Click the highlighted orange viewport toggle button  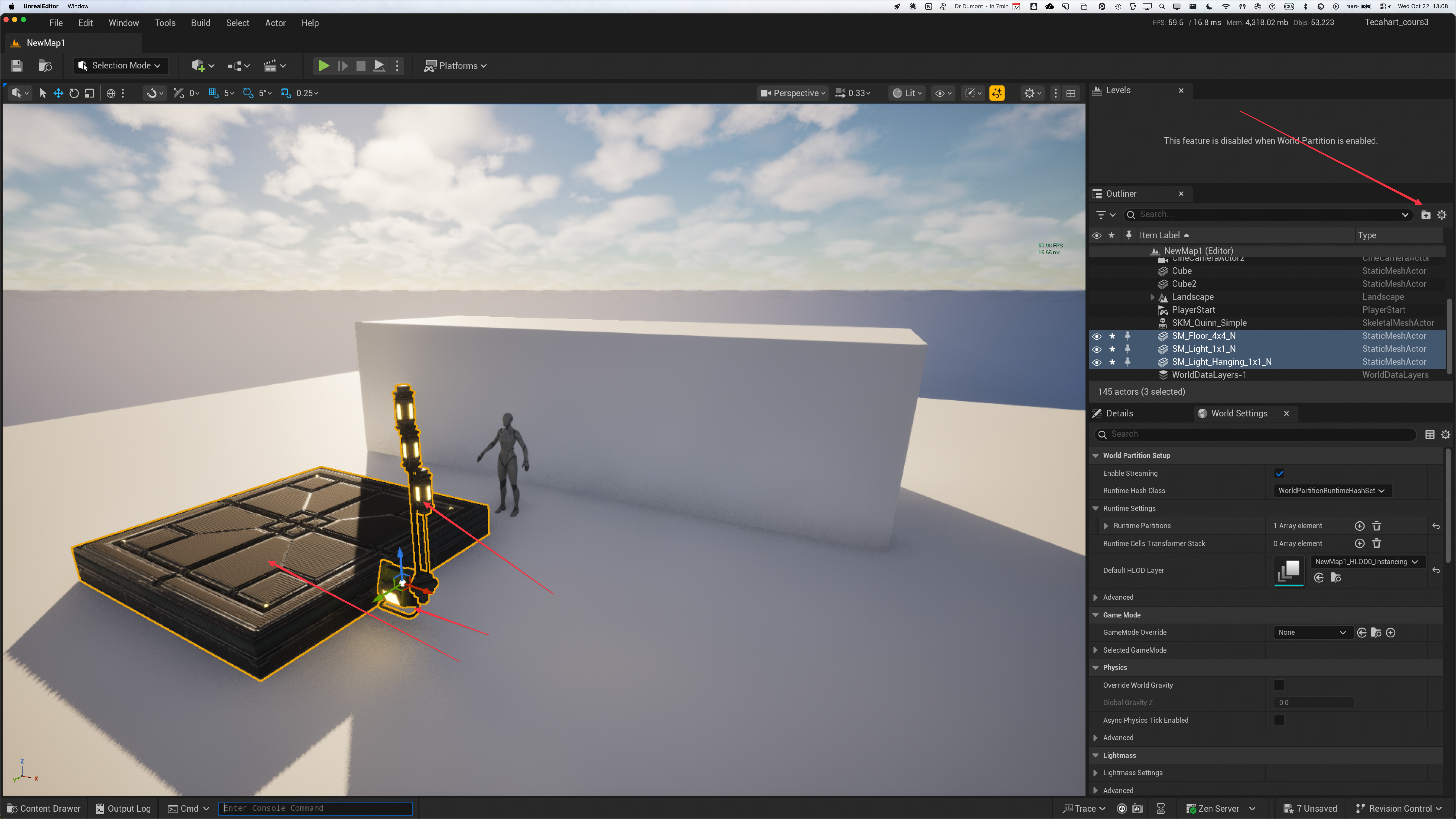point(997,93)
